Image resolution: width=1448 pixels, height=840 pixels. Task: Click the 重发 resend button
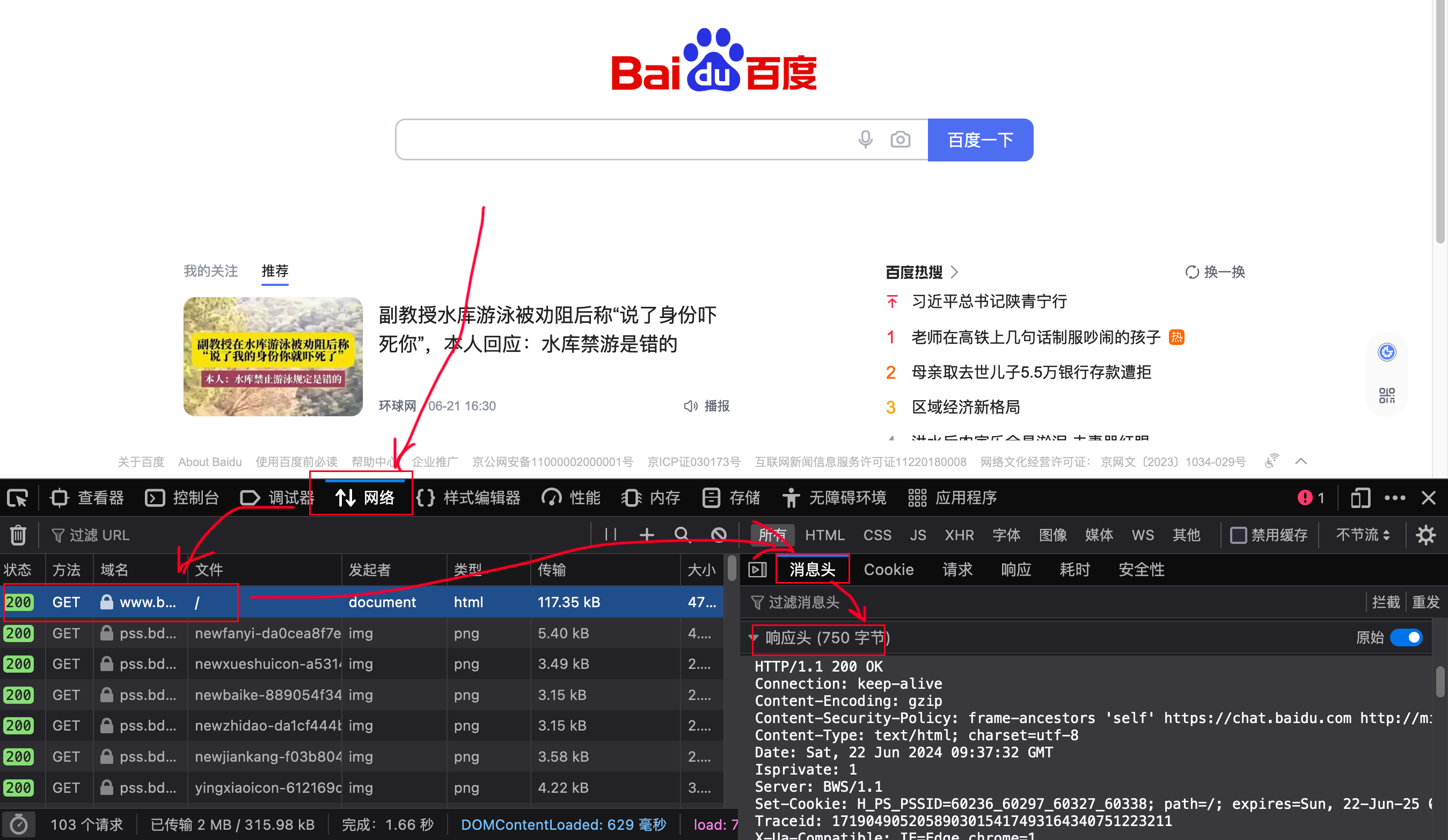click(1425, 602)
